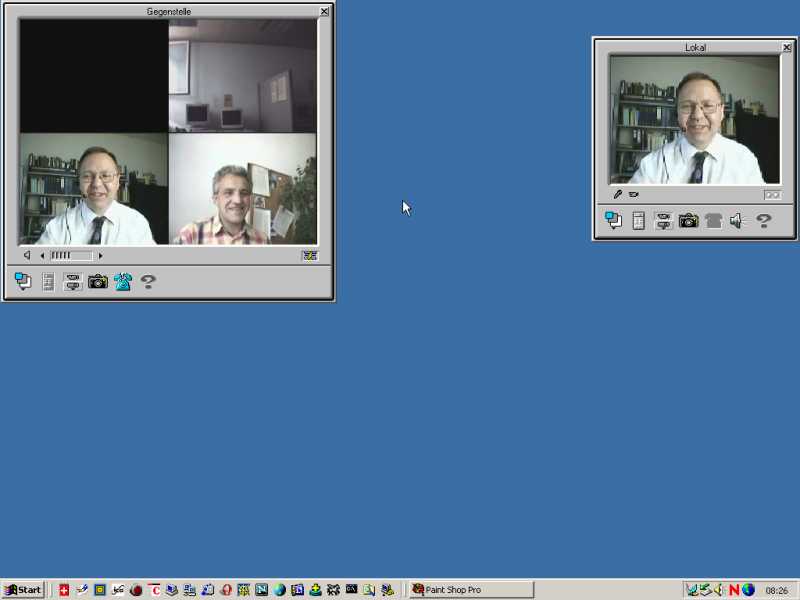This screenshot has height=600, width=800.
Task: Click the red N icon in system tray
Action: click(734, 590)
